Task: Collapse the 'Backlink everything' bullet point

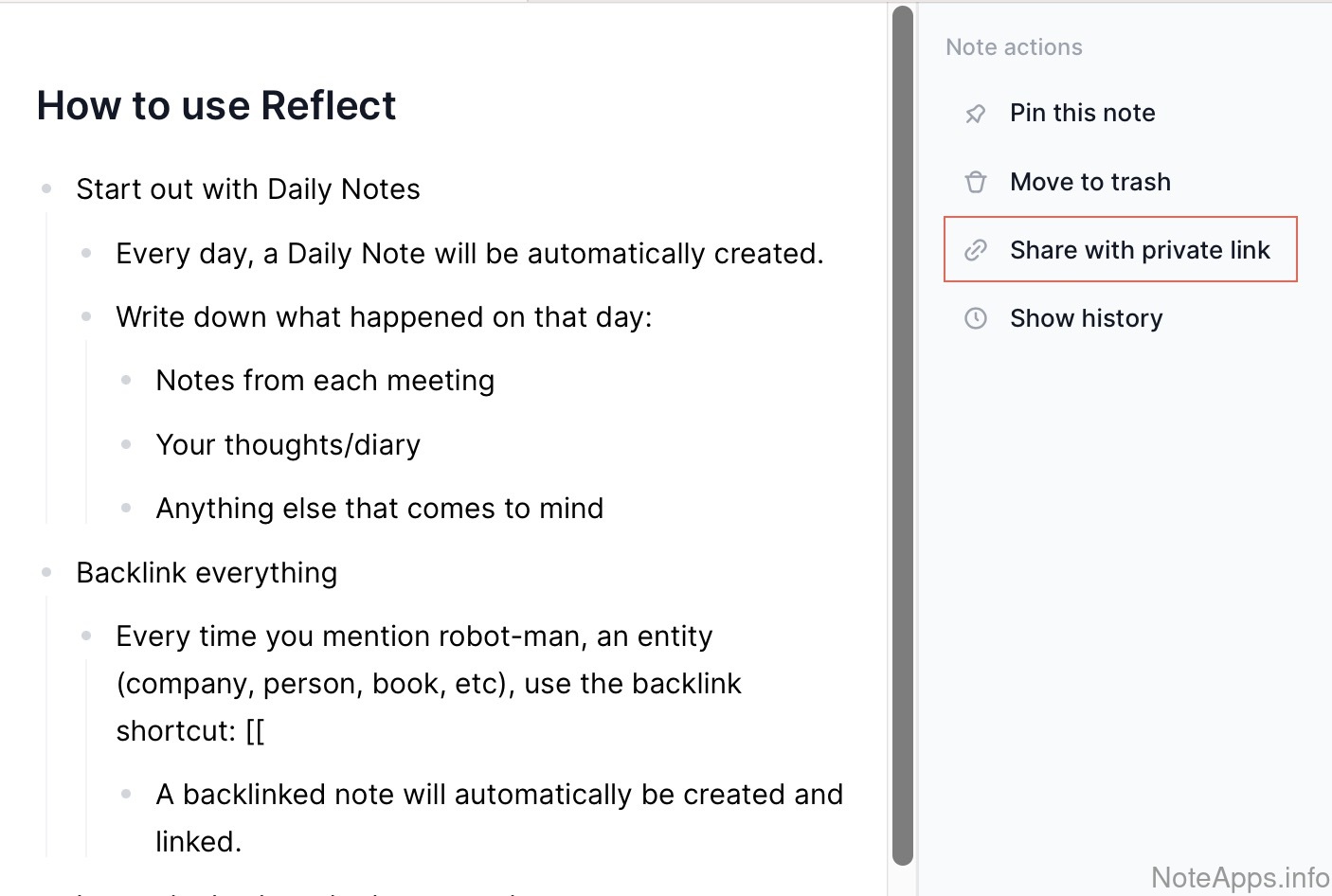Action: tap(46, 573)
